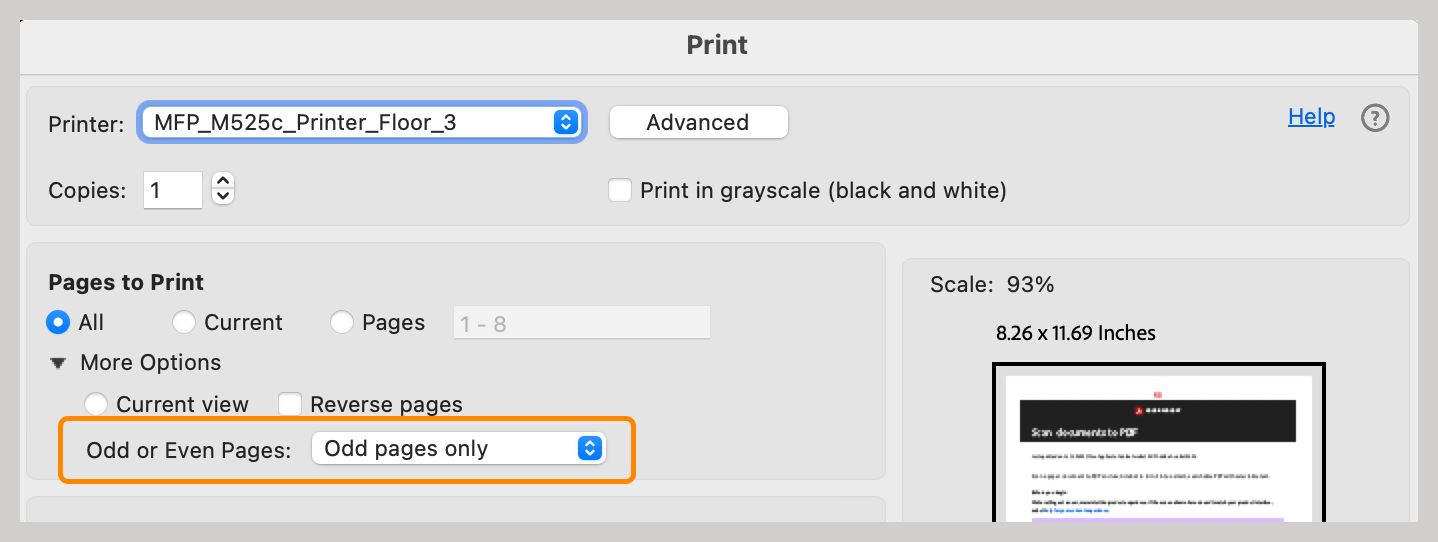
Task: Select the Current view radio button
Action: pos(96,404)
